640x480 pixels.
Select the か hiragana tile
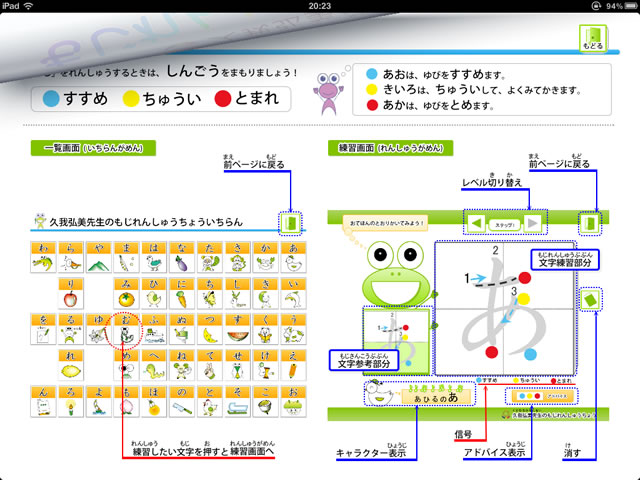[265, 257]
